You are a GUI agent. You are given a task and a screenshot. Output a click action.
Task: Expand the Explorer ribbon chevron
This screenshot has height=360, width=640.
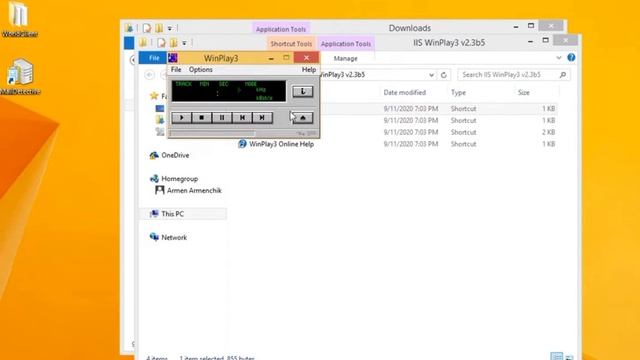[x=559, y=58]
